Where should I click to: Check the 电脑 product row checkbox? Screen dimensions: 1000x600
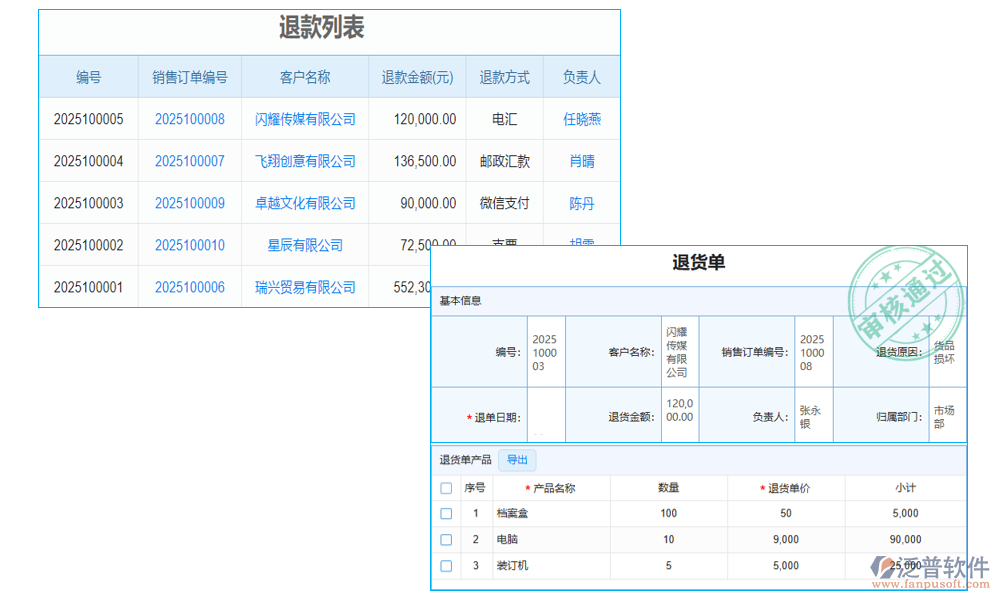coord(445,539)
